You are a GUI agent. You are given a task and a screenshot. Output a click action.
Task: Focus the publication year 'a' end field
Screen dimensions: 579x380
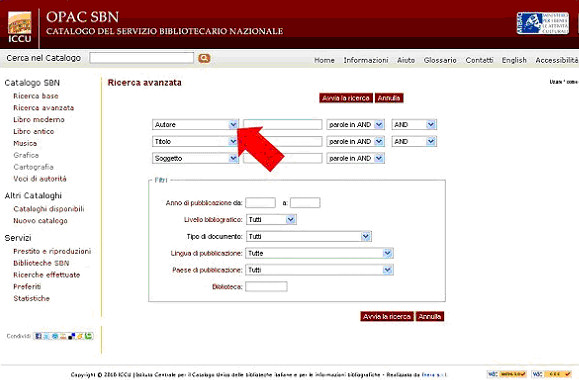[305, 203]
